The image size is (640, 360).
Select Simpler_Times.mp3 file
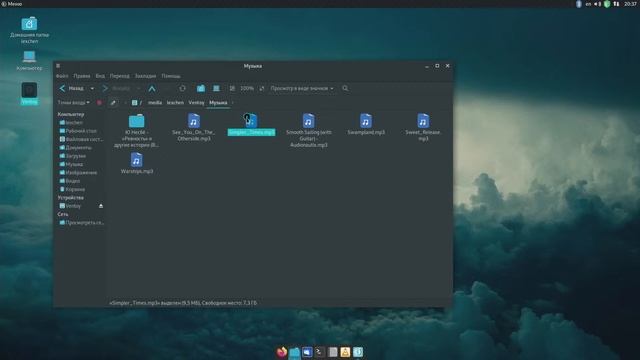251,125
